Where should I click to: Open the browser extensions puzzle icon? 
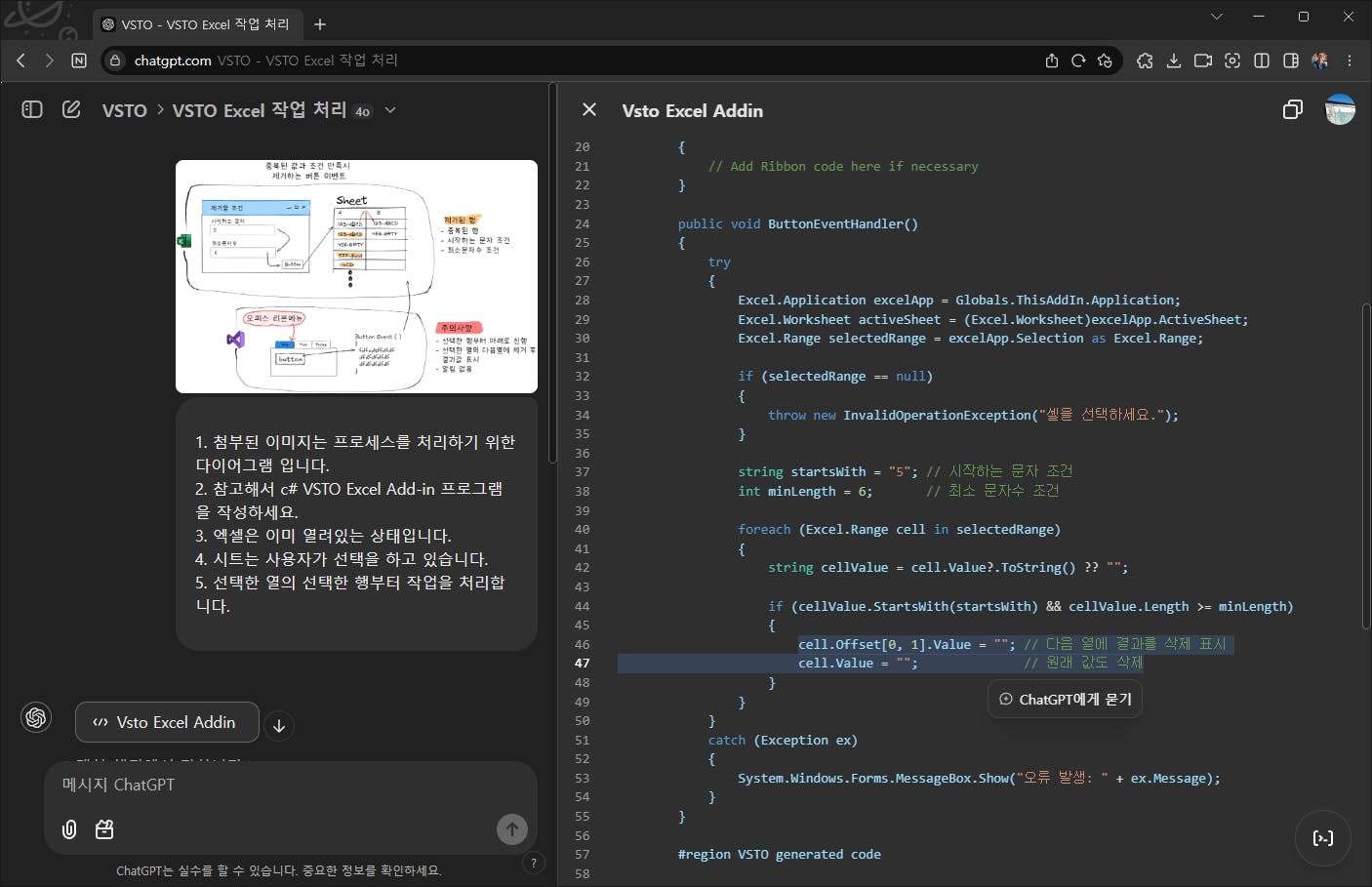click(1145, 60)
